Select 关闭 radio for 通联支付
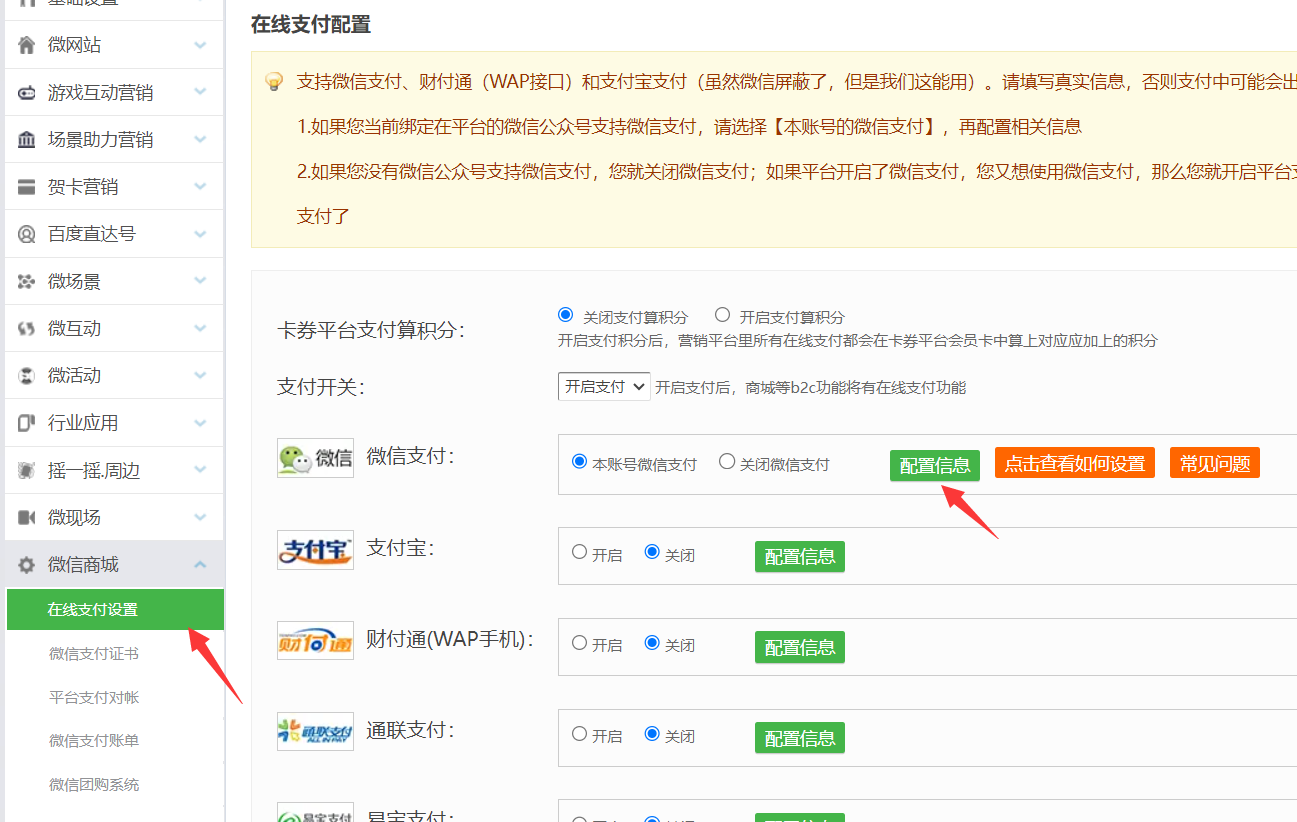This screenshot has height=822, width=1297. pos(653,734)
